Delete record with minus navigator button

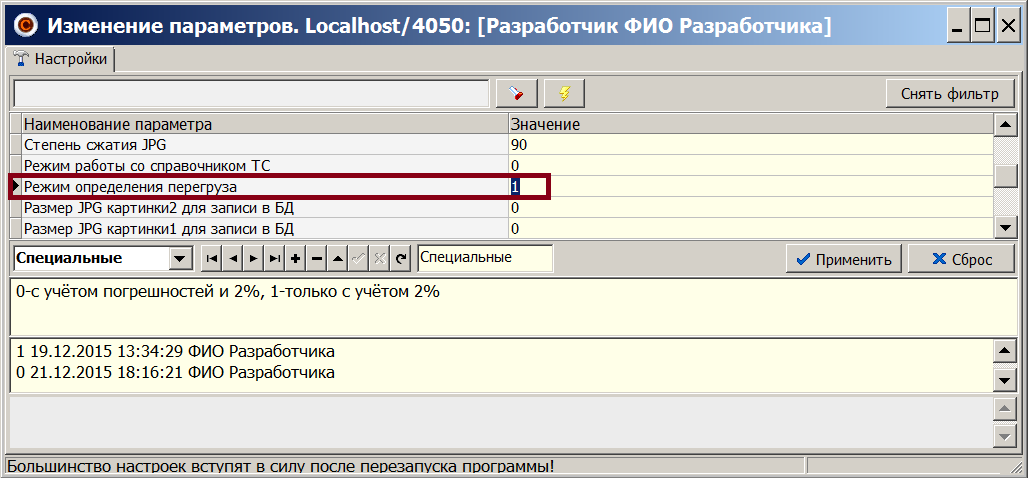pyautogui.click(x=316, y=259)
